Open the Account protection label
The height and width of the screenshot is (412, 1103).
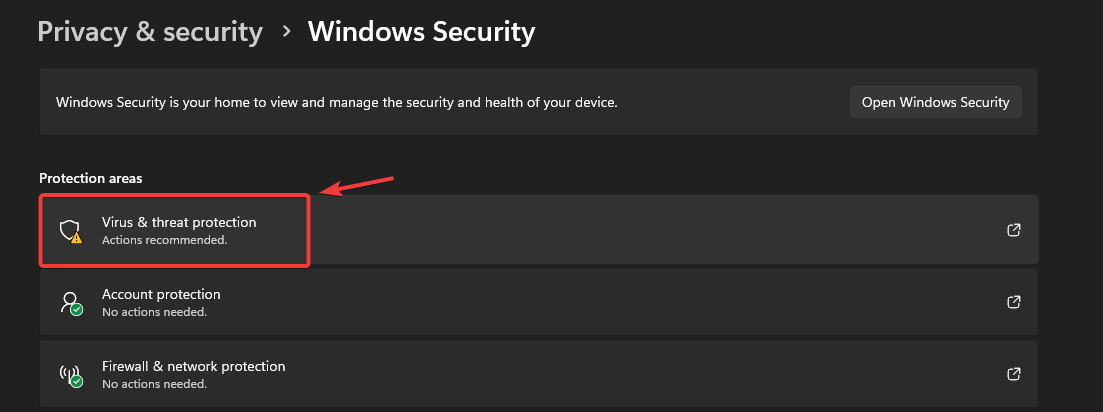(161, 294)
